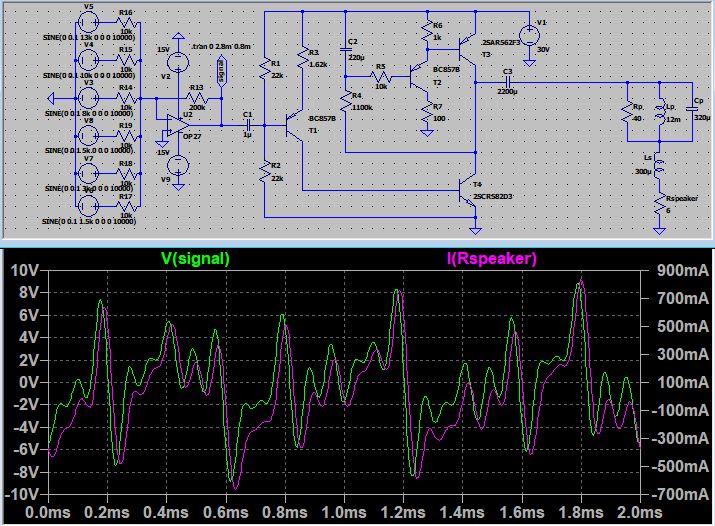Viewport: 715px width, 526px height.
Task: Click the SINE(0 0.1 1.5k ...) source value
Action: 89,222
